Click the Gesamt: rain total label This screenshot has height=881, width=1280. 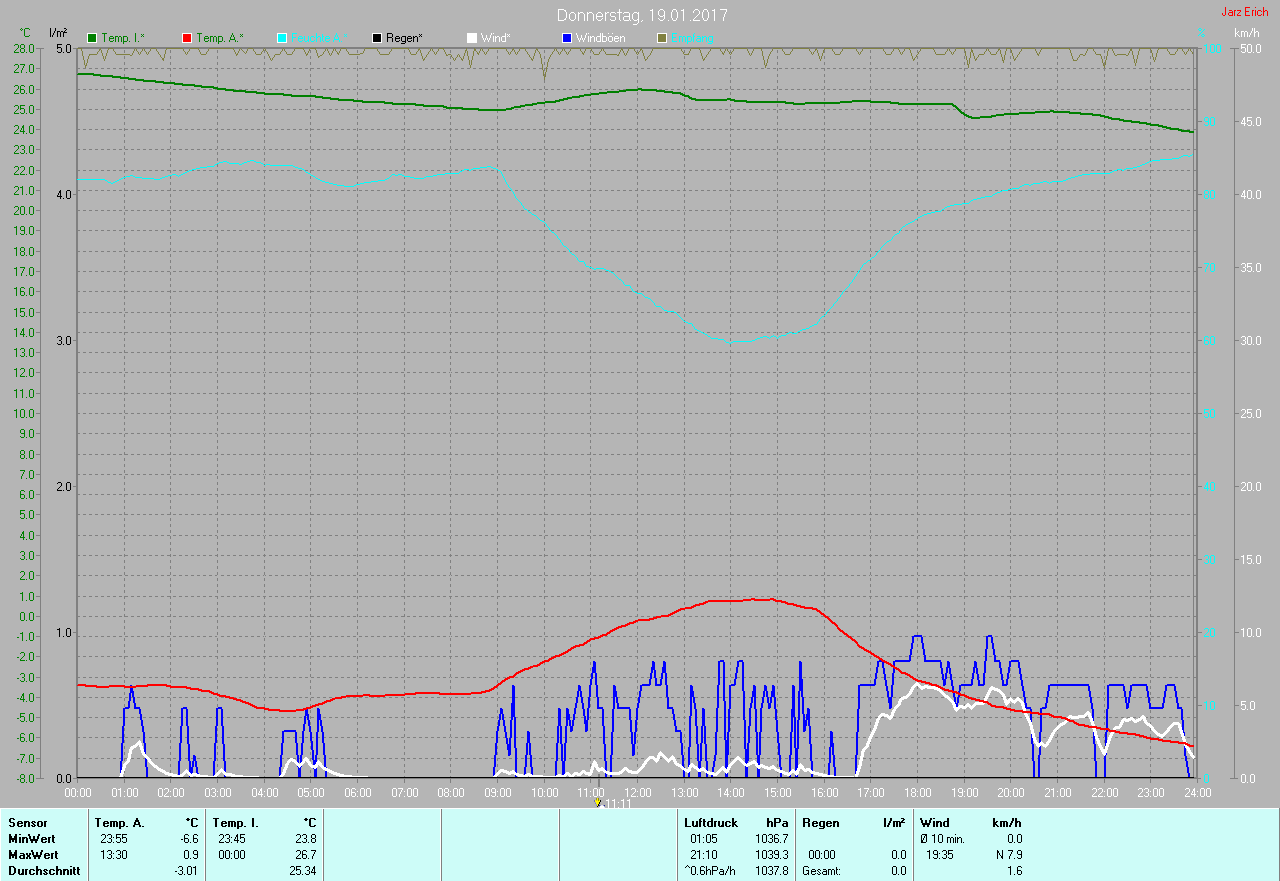click(821, 871)
